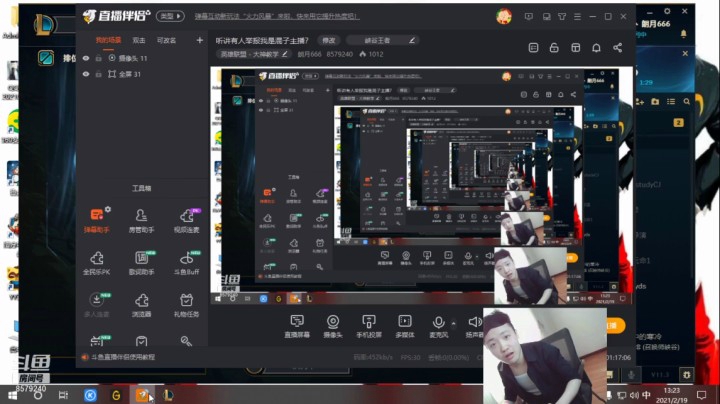This screenshot has width=720, height=404.
Task: Add a new scene with plus button
Action: pos(200,40)
